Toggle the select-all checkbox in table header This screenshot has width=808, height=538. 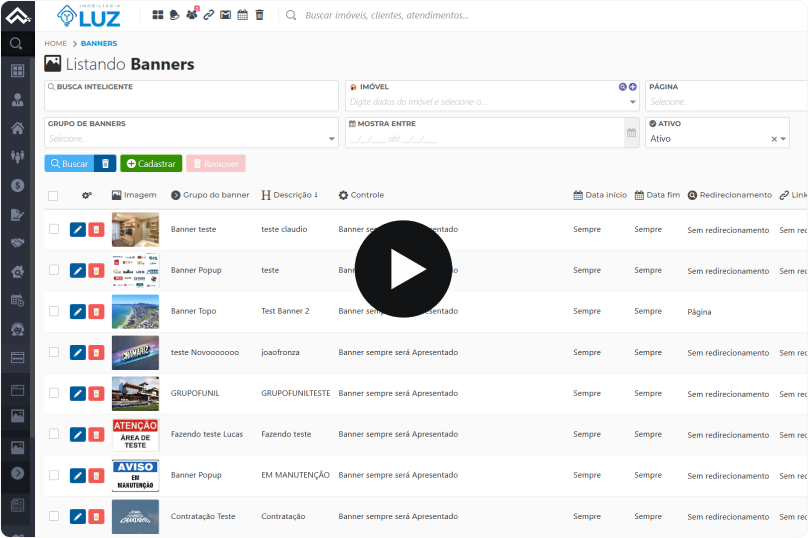53,196
